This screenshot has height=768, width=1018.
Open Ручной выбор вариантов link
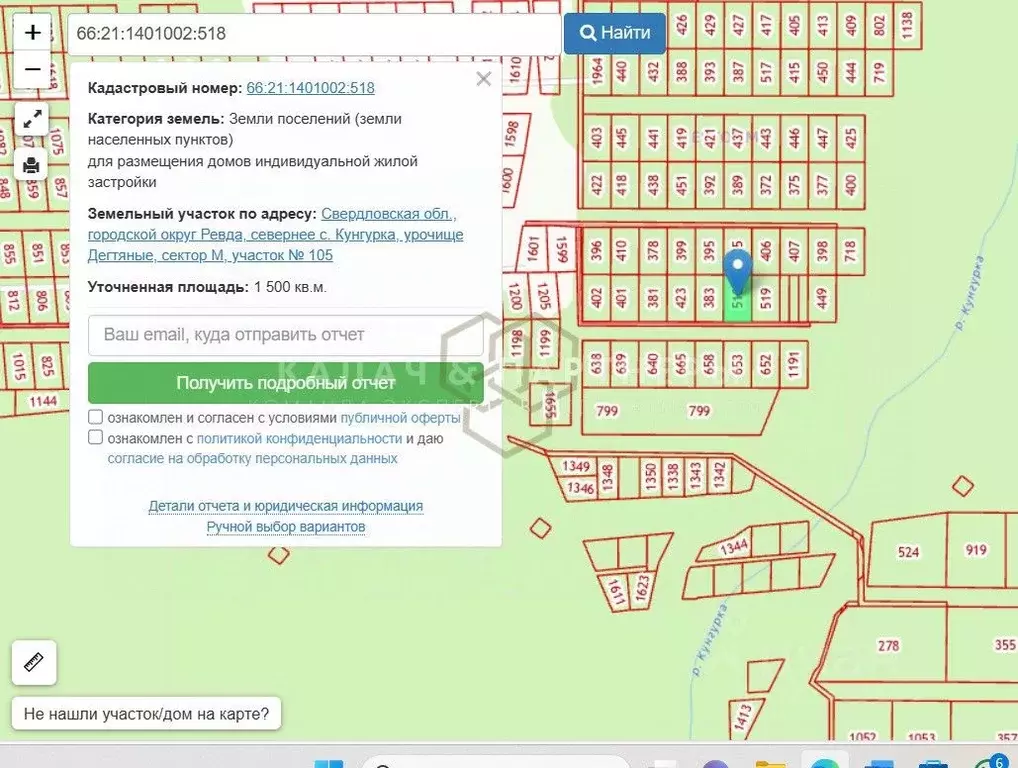pos(286,527)
